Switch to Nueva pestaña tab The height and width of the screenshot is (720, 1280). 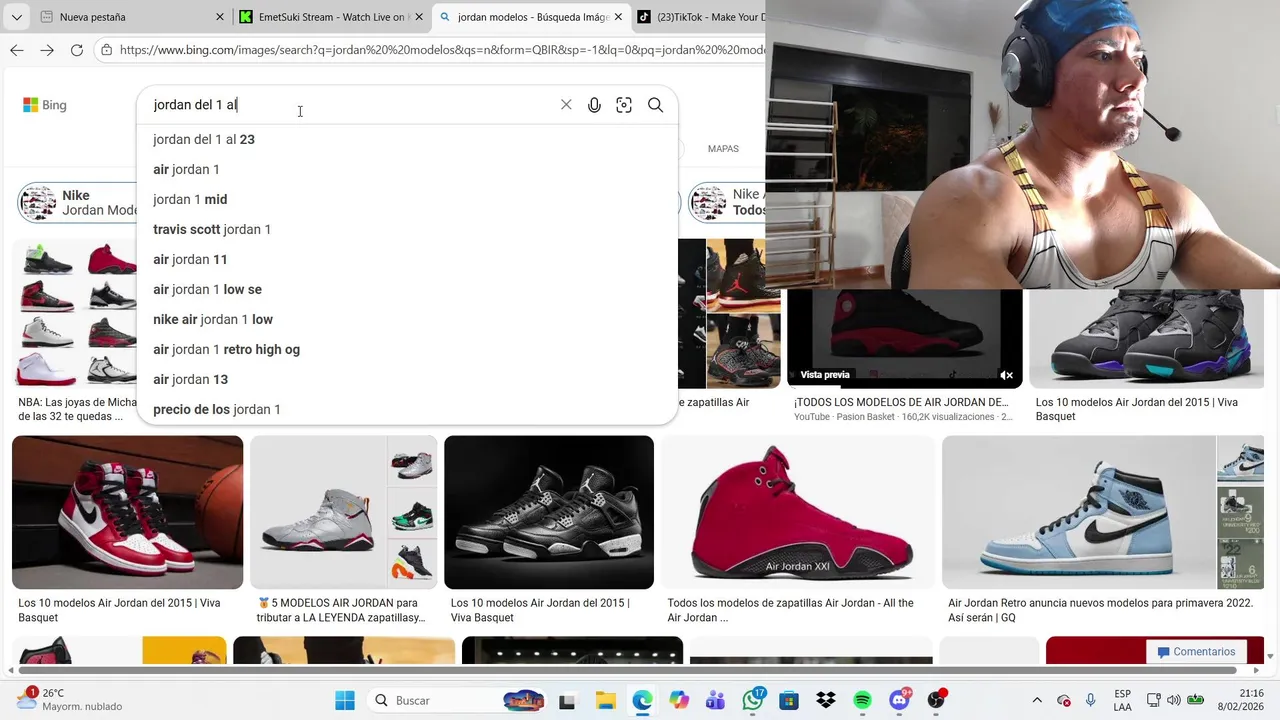(x=130, y=17)
